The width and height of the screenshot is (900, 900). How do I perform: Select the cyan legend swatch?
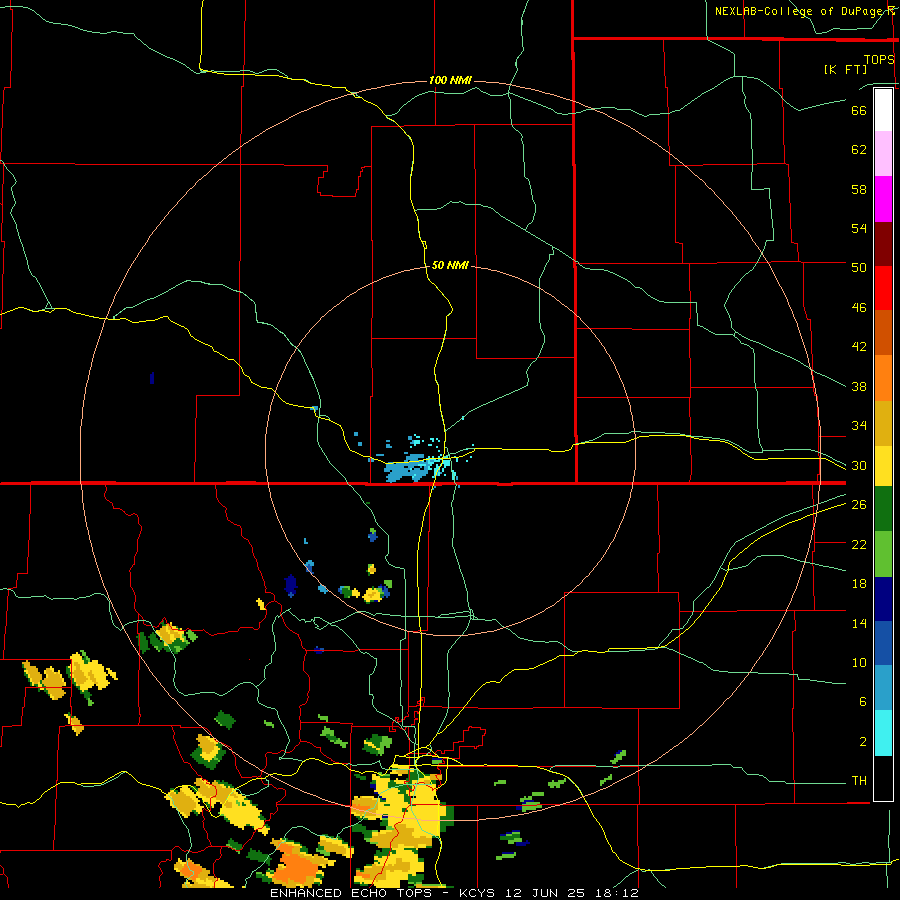click(x=883, y=733)
